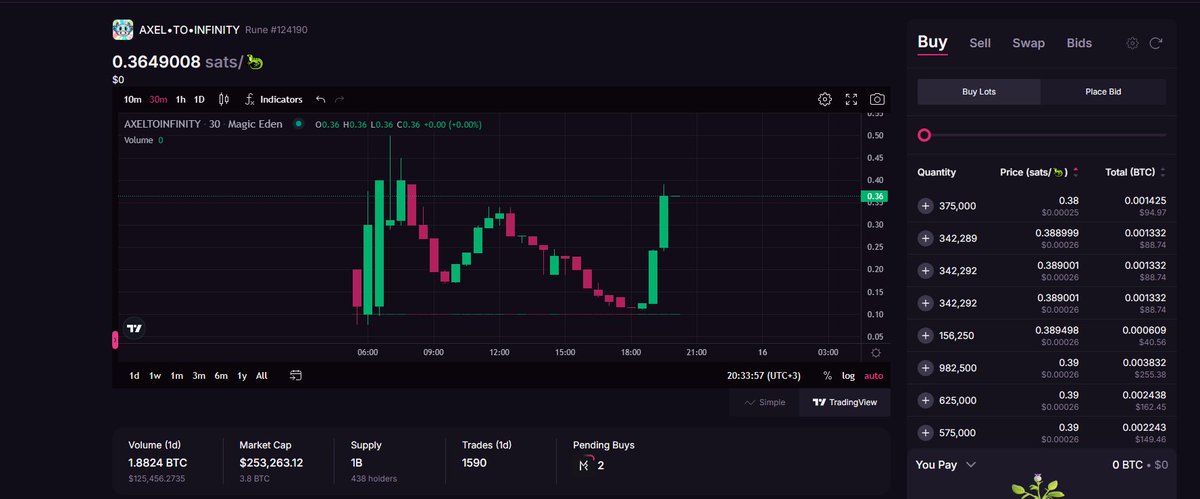Open order panel settings gear
Image resolution: width=1200 pixels, height=499 pixels.
click(1132, 43)
